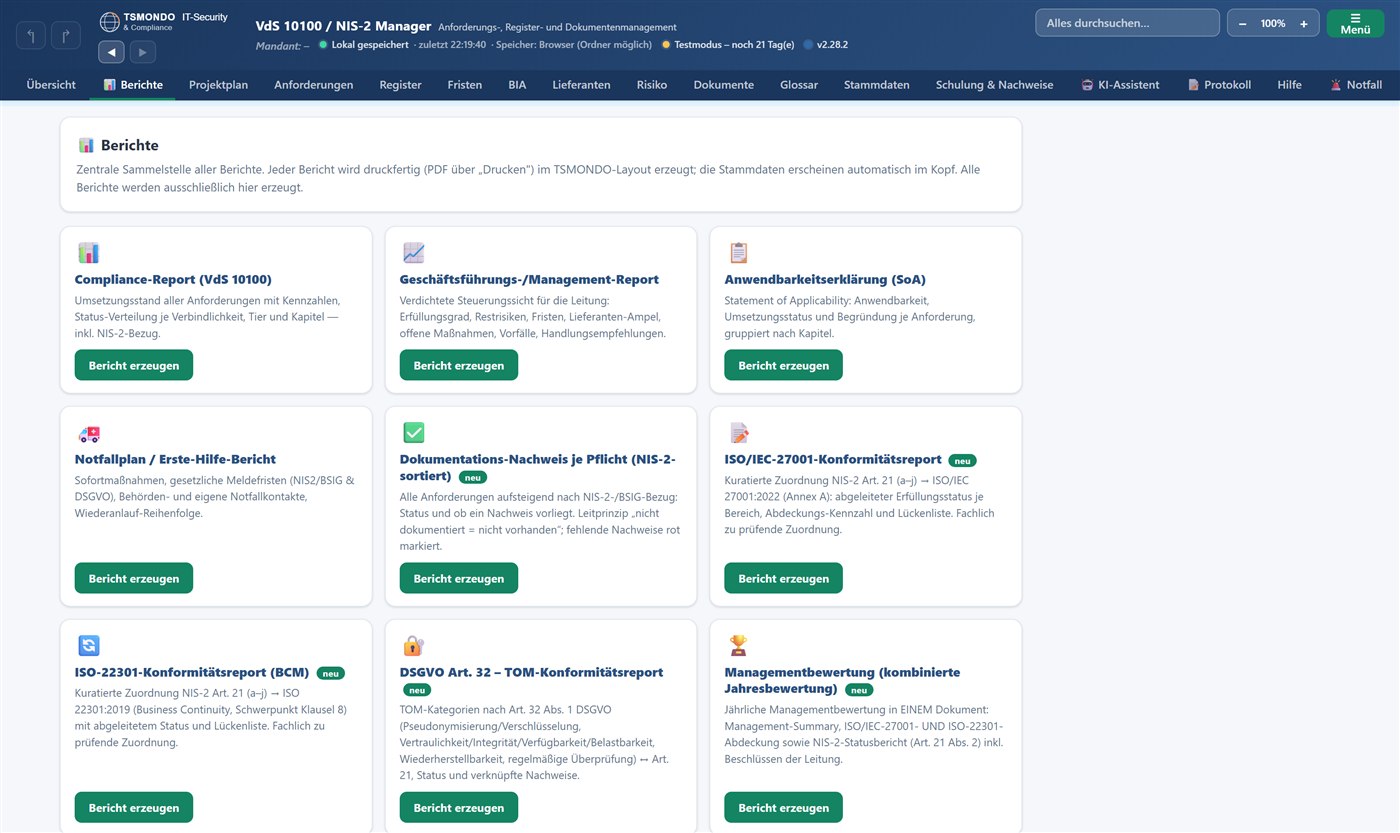Open the Dokumente tab
This screenshot has width=1400, height=833.
pyautogui.click(x=724, y=85)
